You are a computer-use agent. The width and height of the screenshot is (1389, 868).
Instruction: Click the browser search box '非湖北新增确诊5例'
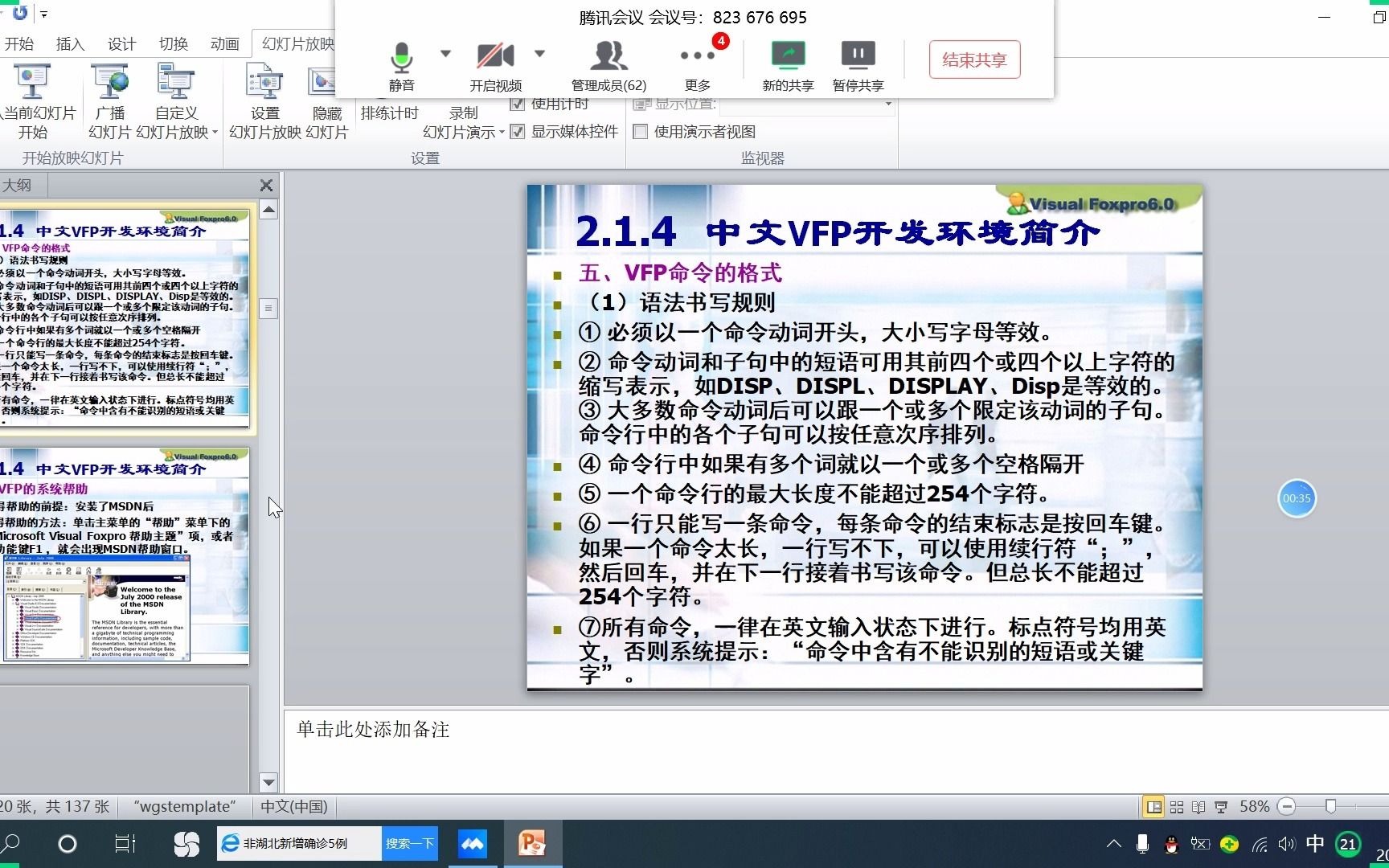pos(299,844)
